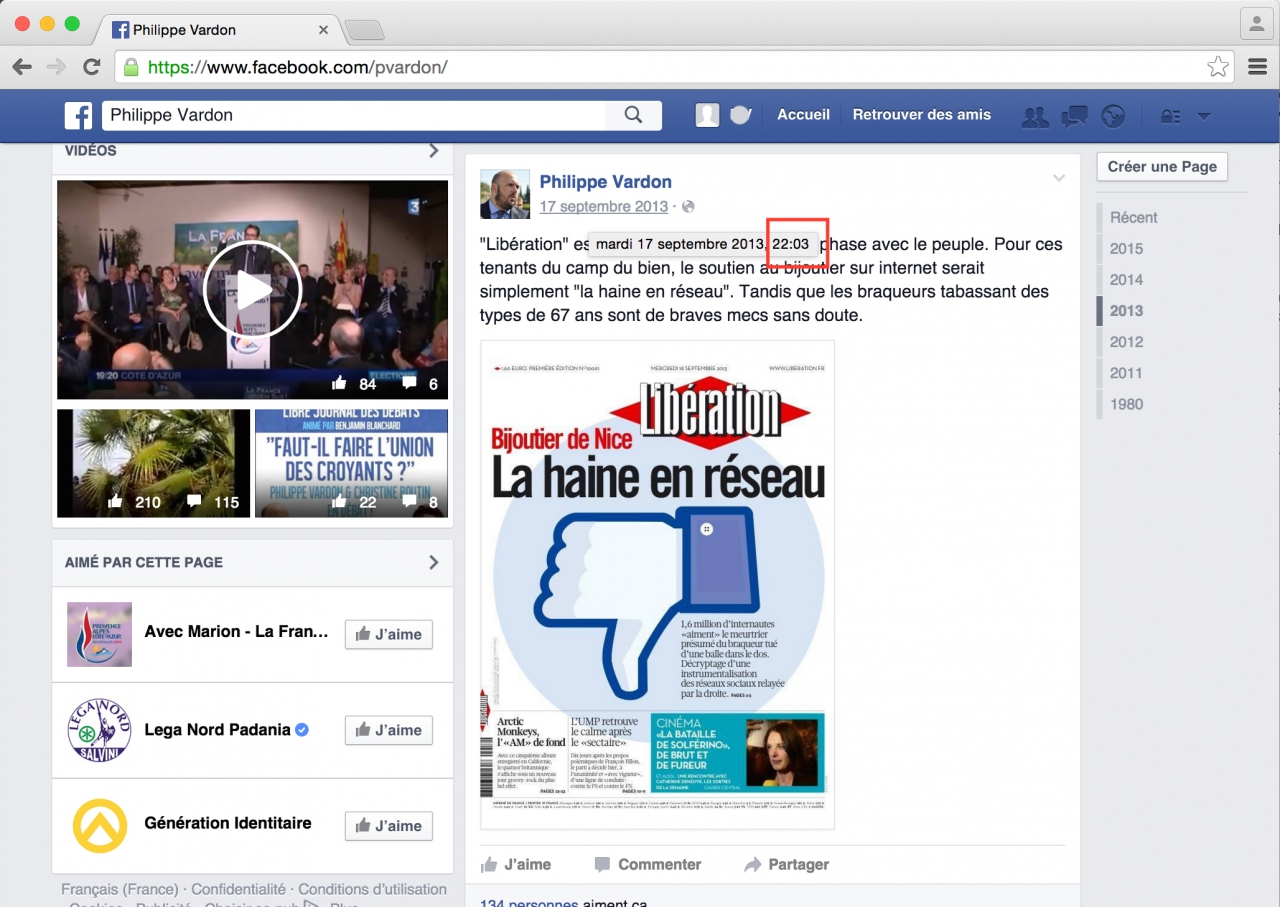
Task: Open palm trees video thumbnail
Action: tap(153, 463)
